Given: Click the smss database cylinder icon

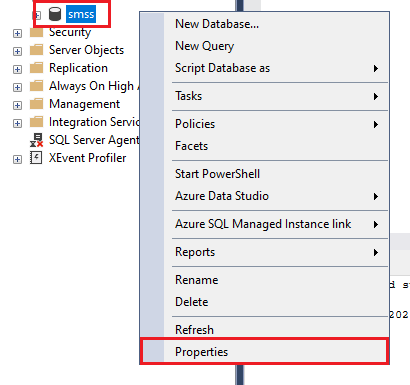Looking at the screenshot, I should click(55, 14).
